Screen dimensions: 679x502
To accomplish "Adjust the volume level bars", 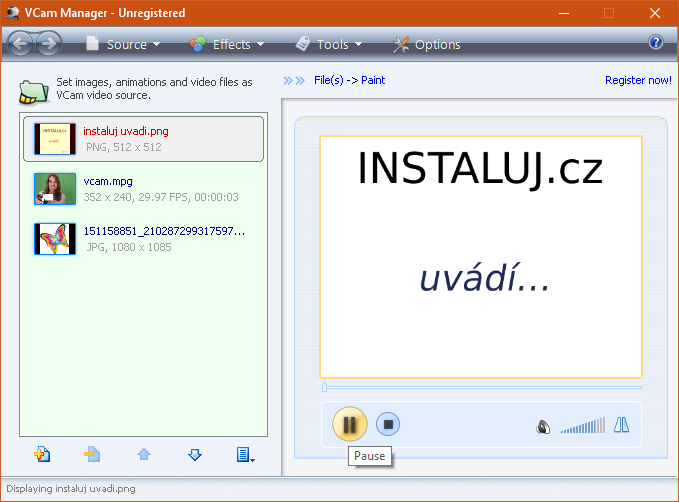I will [x=583, y=425].
